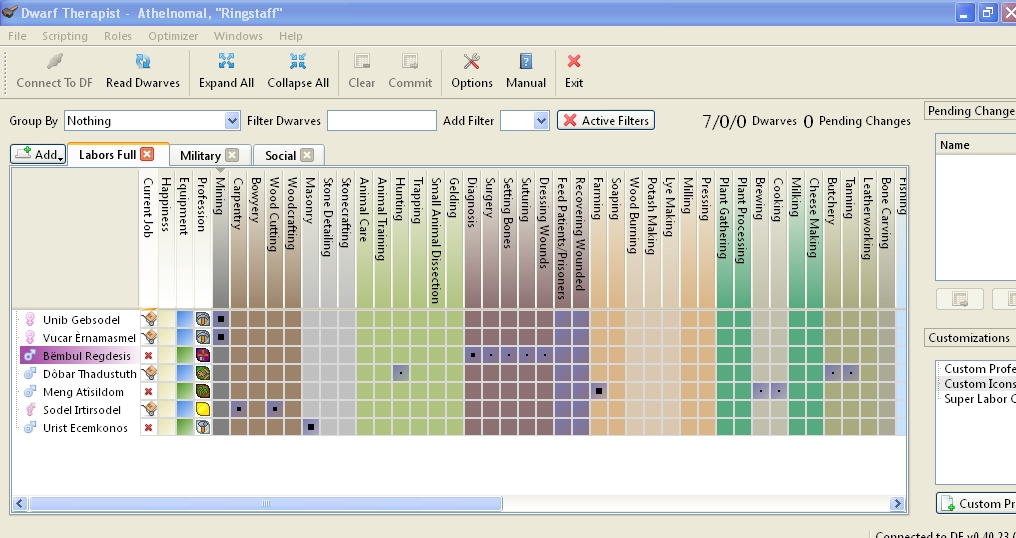The image size is (1016, 538).
Task: Click Expand All icon
Action: 226,62
